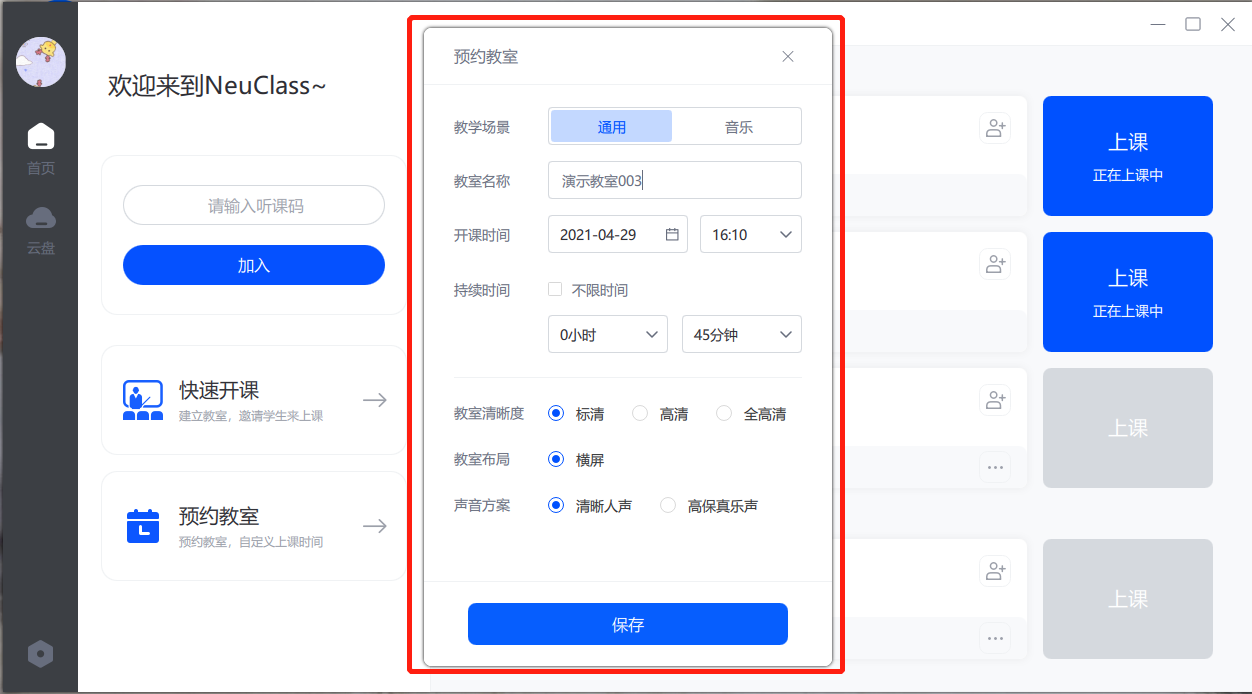Click 加入 button
The image size is (1252, 694).
coord(254,265)
